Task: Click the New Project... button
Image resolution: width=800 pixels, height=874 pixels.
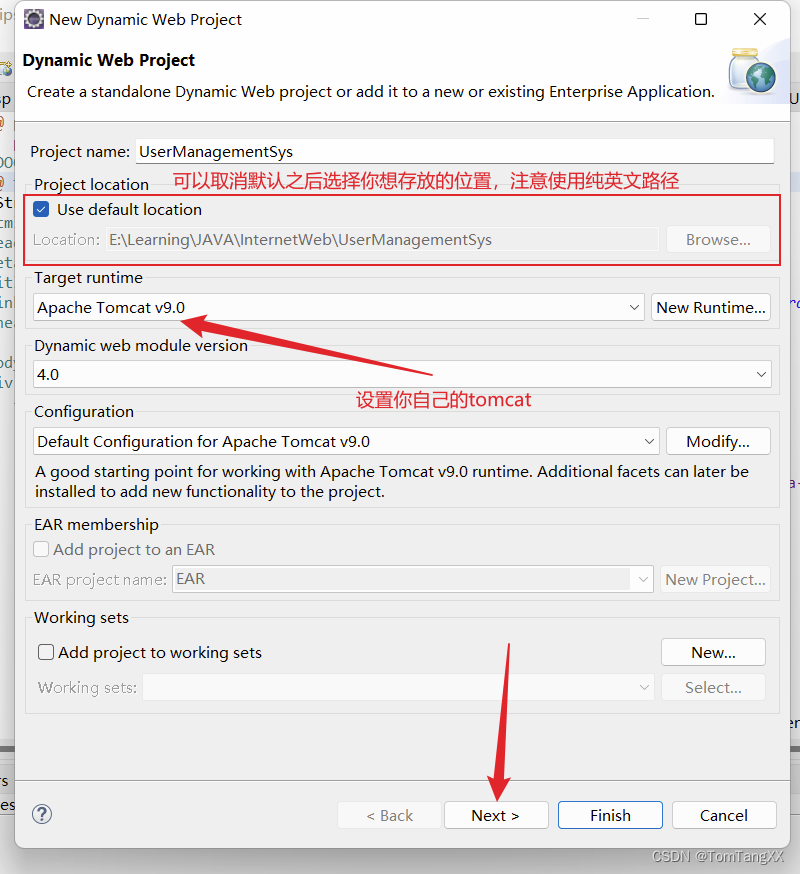Action: (x=715, y=579)
